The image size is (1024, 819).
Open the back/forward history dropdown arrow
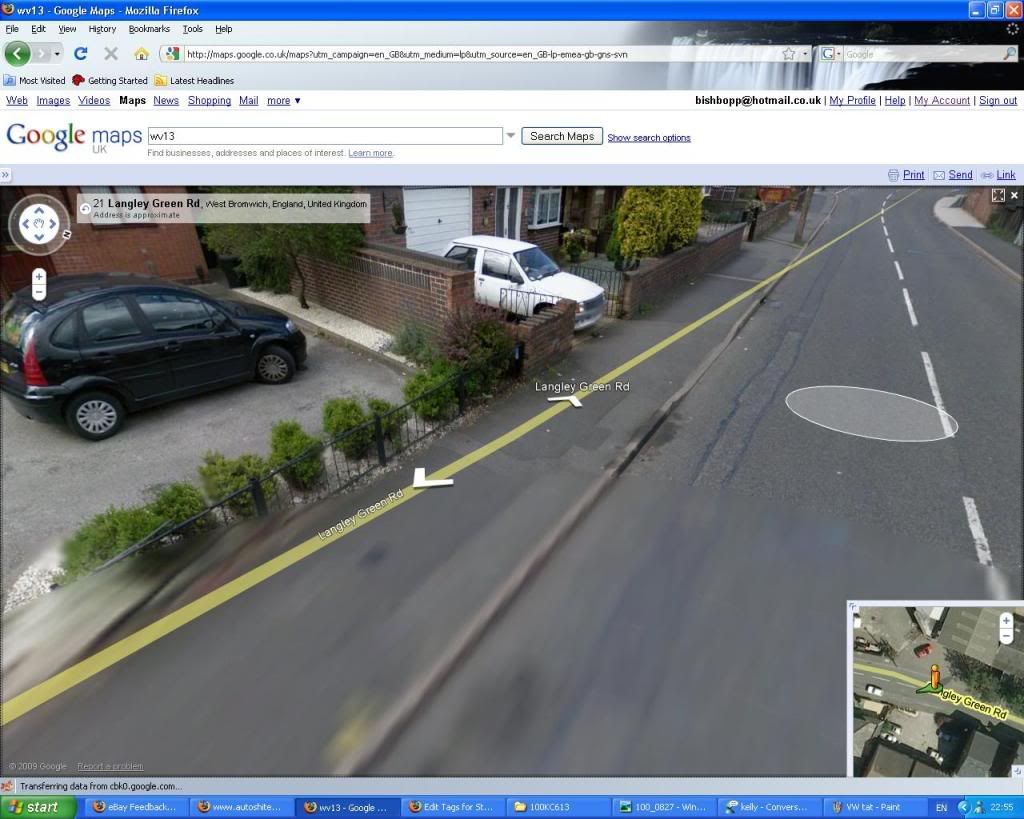point(57,54)
